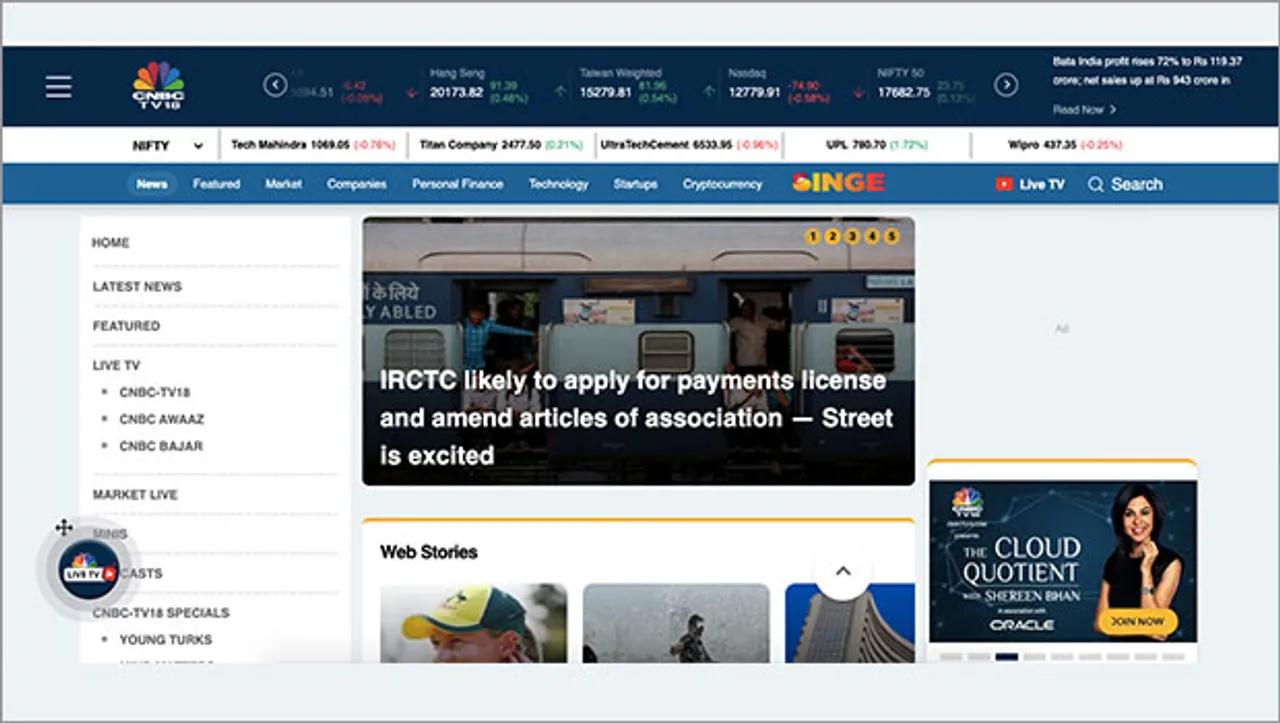This screenshot has width=1280, height=723.
Task: Open the Technology tab
Action: [x=559, y=184]
